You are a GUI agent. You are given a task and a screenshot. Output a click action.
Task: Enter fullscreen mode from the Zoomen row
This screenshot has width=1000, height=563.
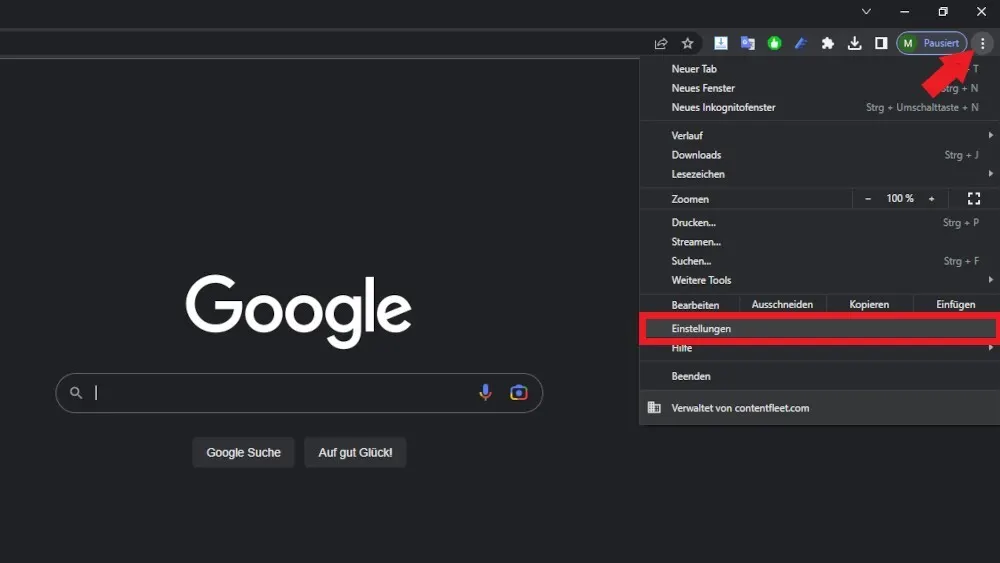(x=974, y=199)
